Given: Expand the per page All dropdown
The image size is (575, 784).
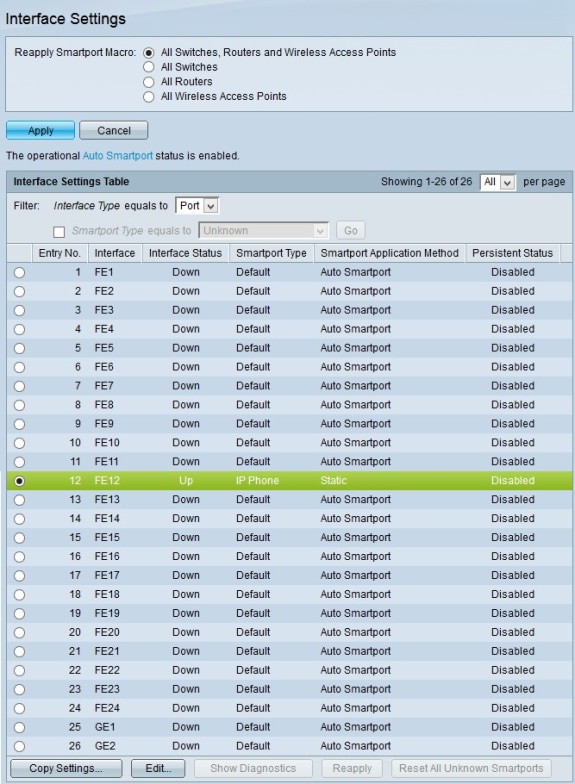Looking at the screenshot, I should (497, 182).
